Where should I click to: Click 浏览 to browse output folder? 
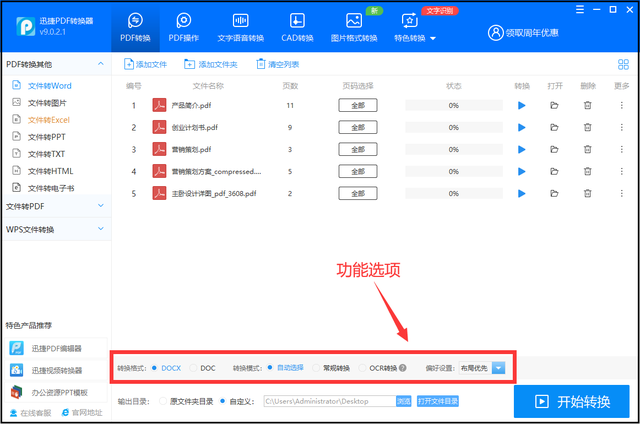click(x=404, y=402)
